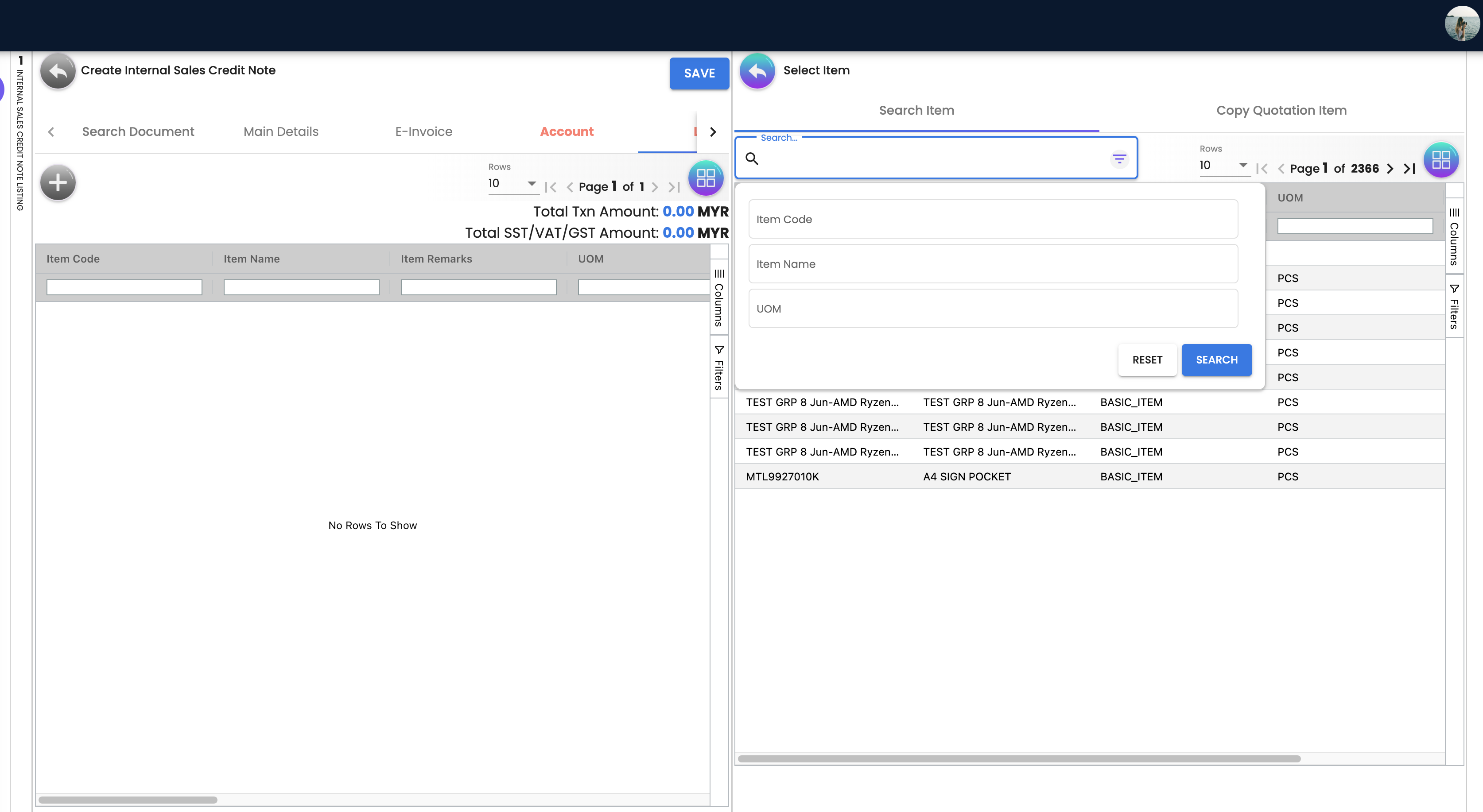Switch to Main Details tab
Image resolution: width=1483 pixels, height=812 pixels.
(281, 132)
